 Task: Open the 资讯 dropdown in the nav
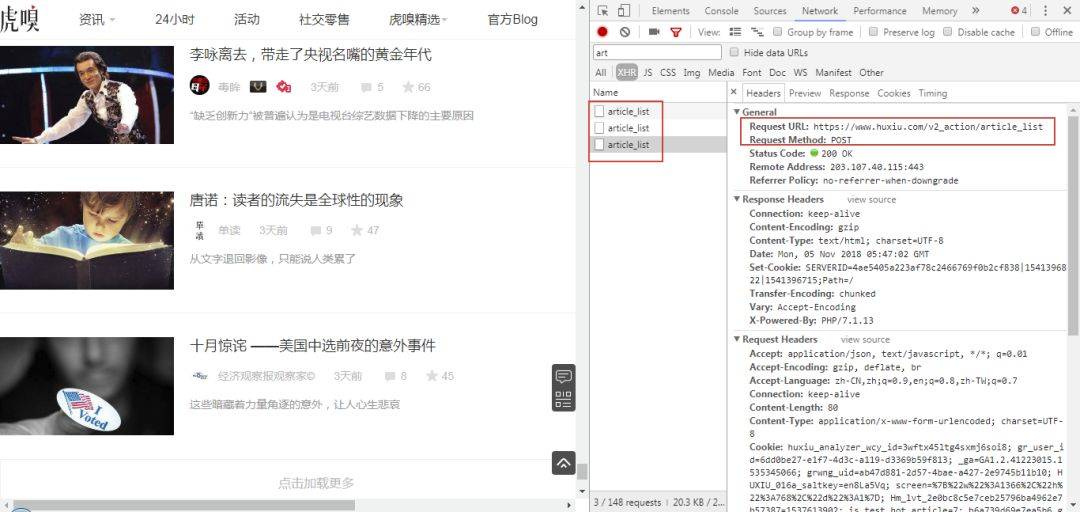(97, 19)
